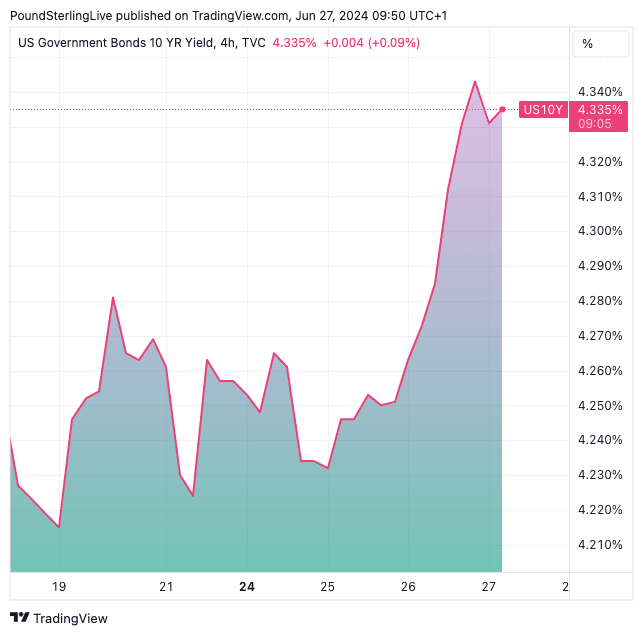Click the 4.210% level on price axis
Screen dimensions: 643x635
[x=601, y=545]
